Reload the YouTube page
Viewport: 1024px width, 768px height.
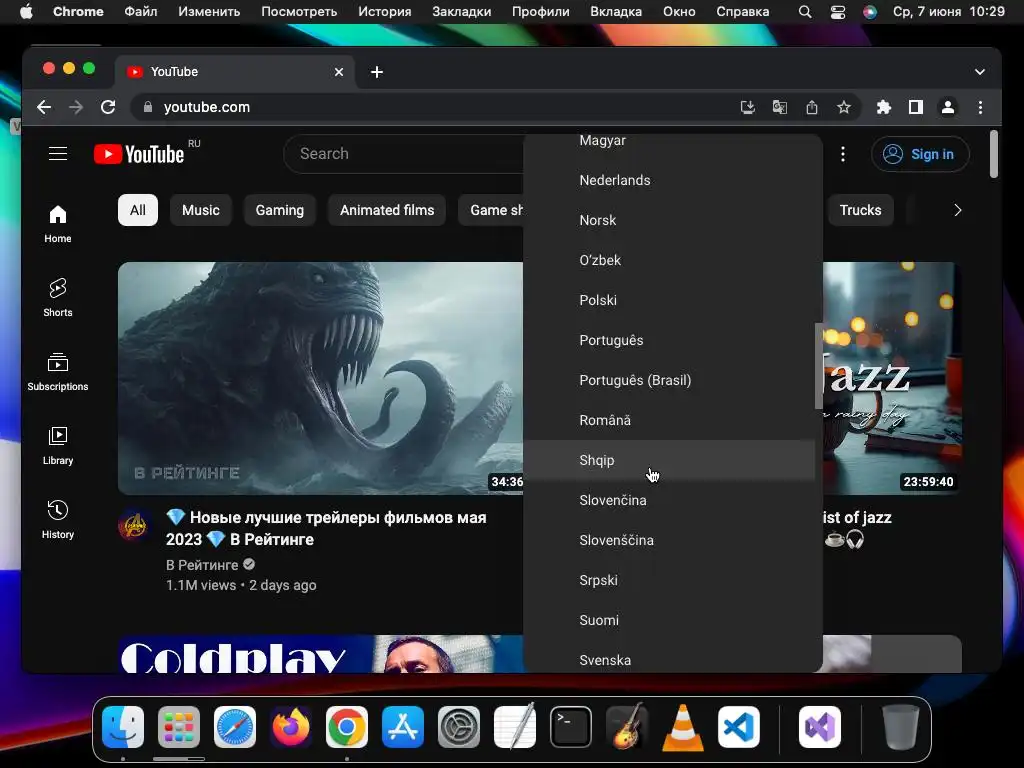pos(108,107)
